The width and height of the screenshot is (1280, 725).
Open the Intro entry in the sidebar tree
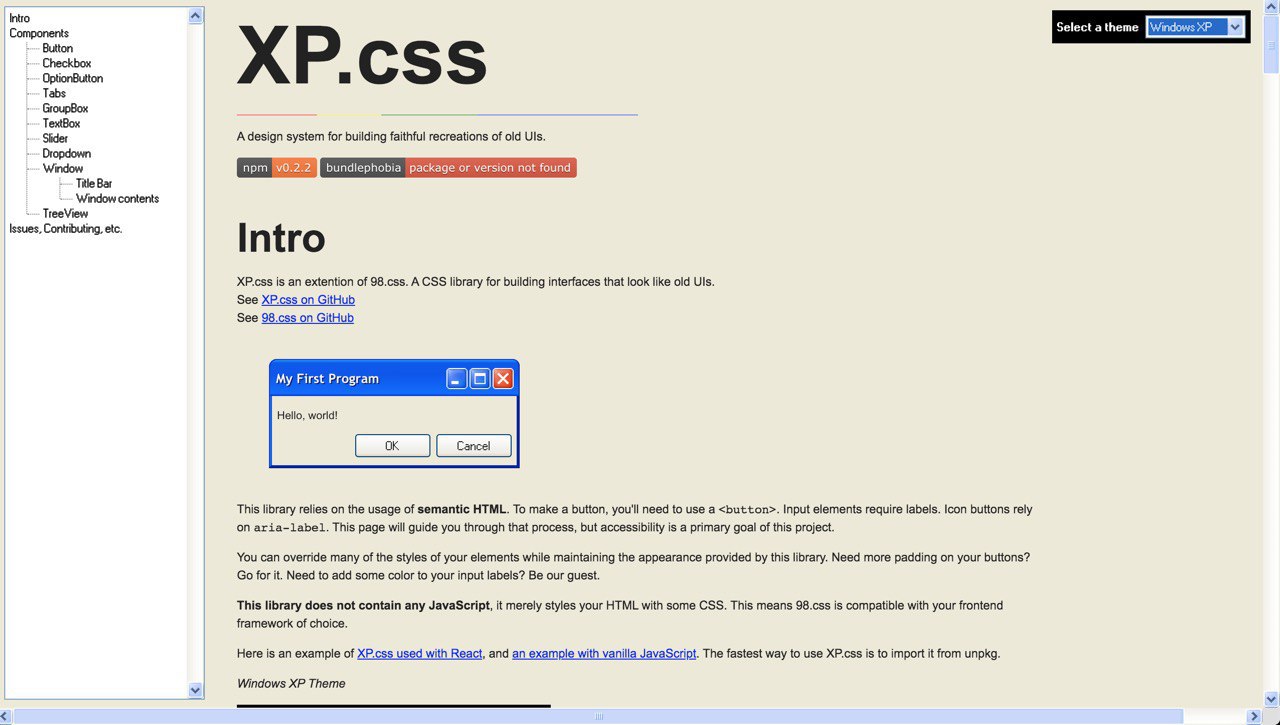point(19,18)
